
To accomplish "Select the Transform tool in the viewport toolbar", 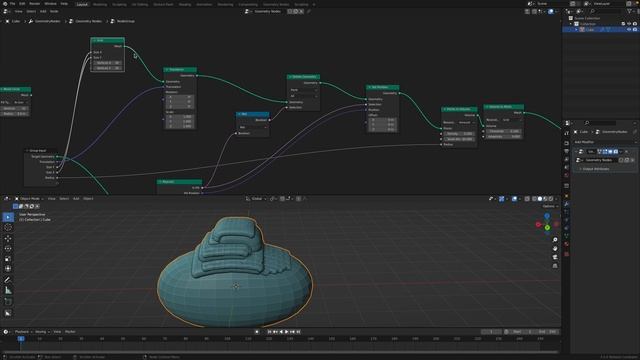I will [x=8, y=269].
